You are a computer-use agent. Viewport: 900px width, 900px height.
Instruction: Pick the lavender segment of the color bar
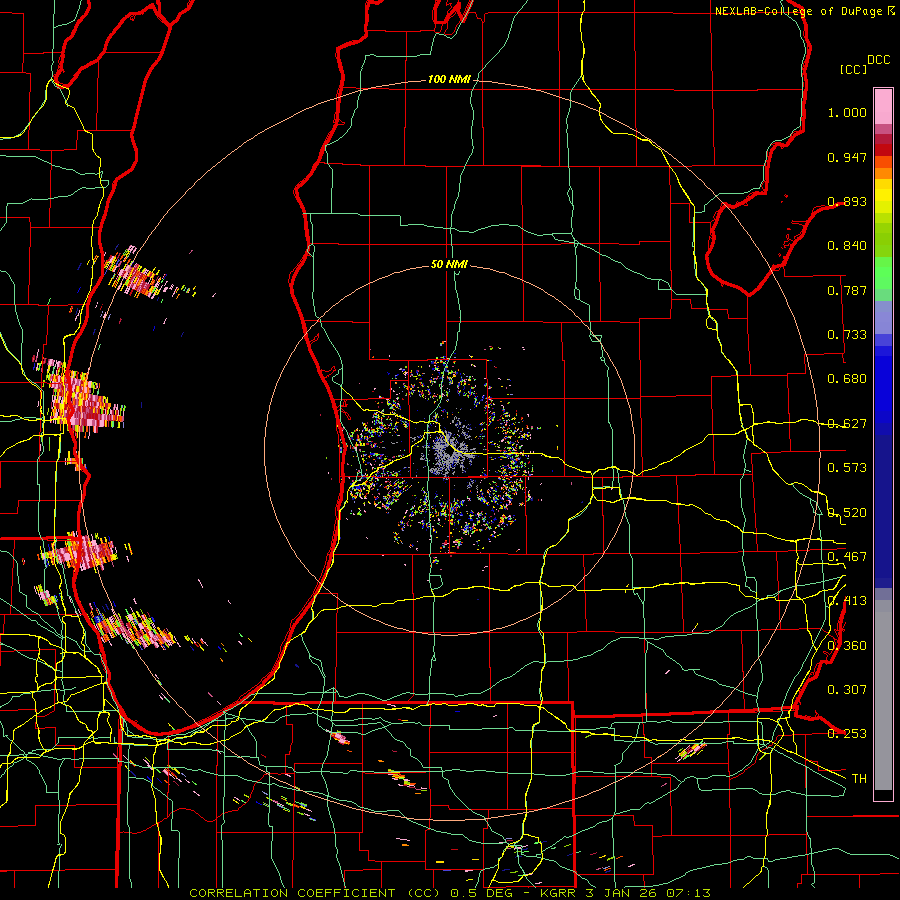883,317
